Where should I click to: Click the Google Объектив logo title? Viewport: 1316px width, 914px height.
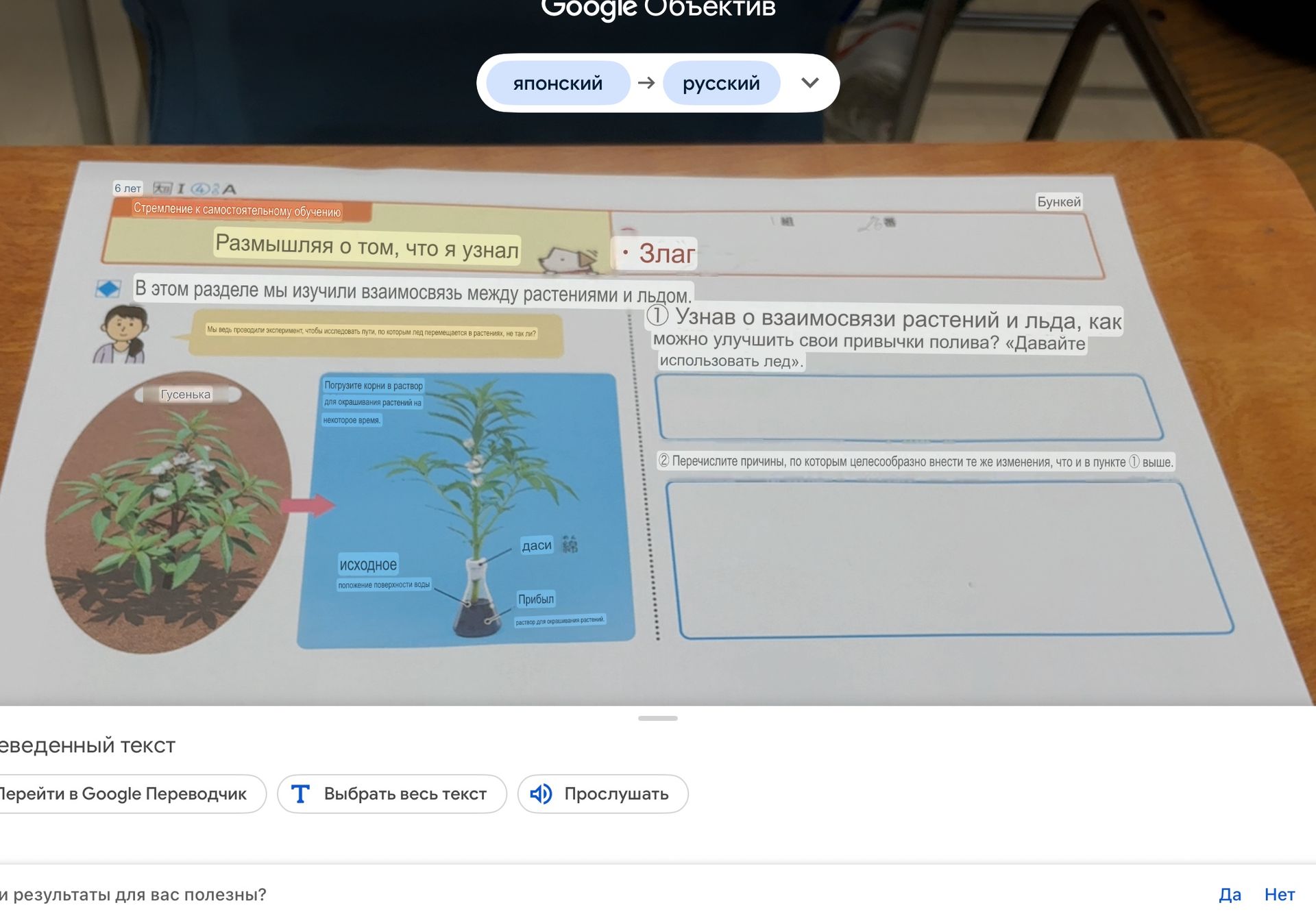[658, 10]
